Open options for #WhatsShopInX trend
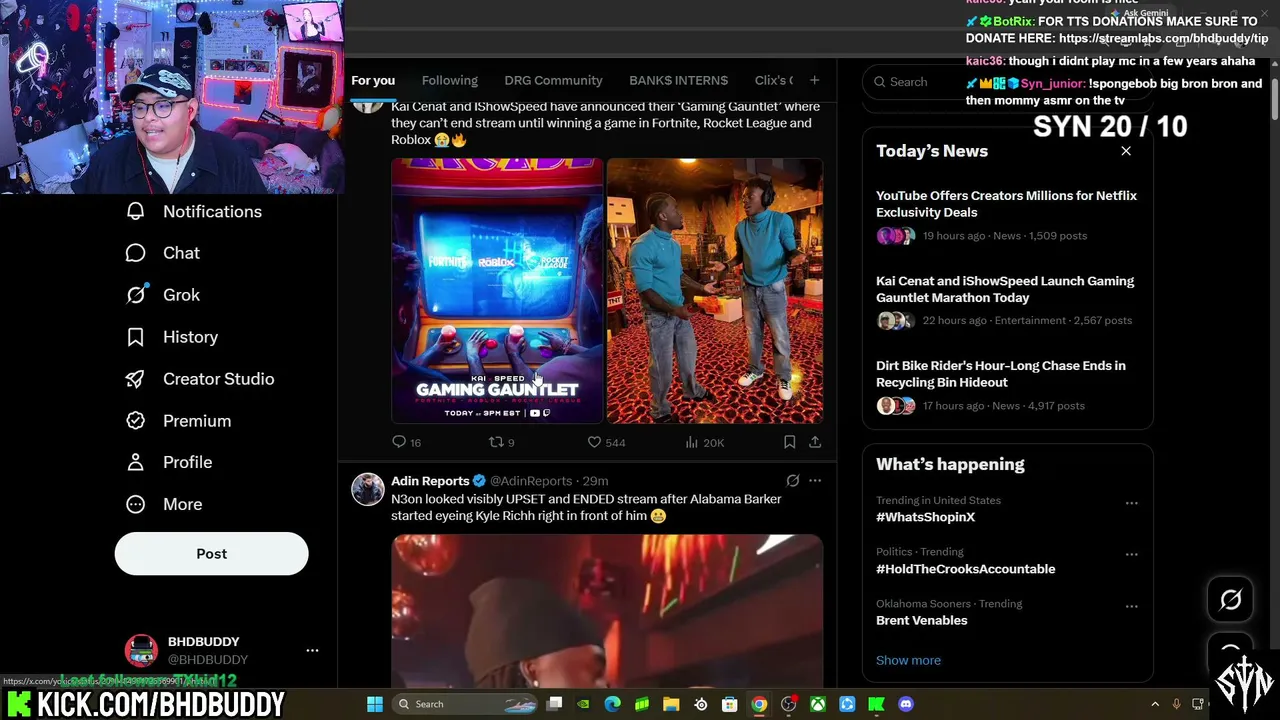 (1132, 503)
